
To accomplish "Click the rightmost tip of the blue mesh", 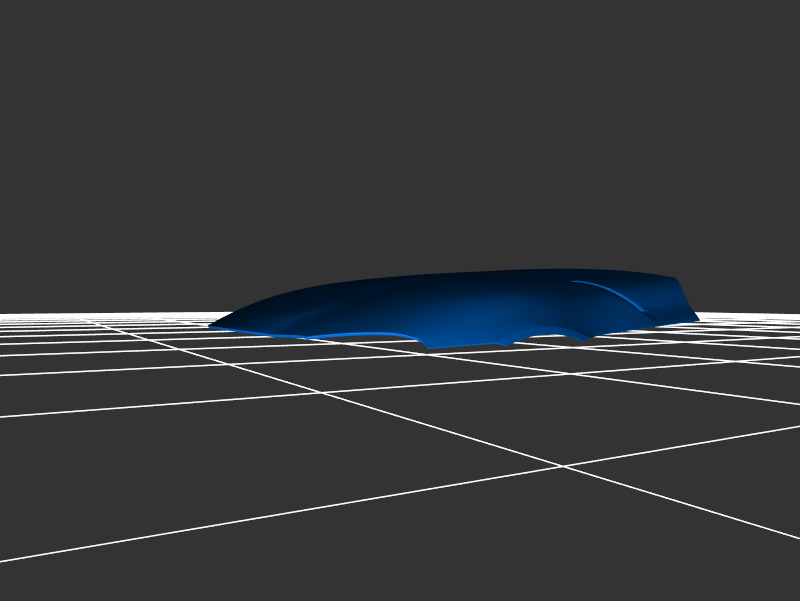I will [697, 319].
